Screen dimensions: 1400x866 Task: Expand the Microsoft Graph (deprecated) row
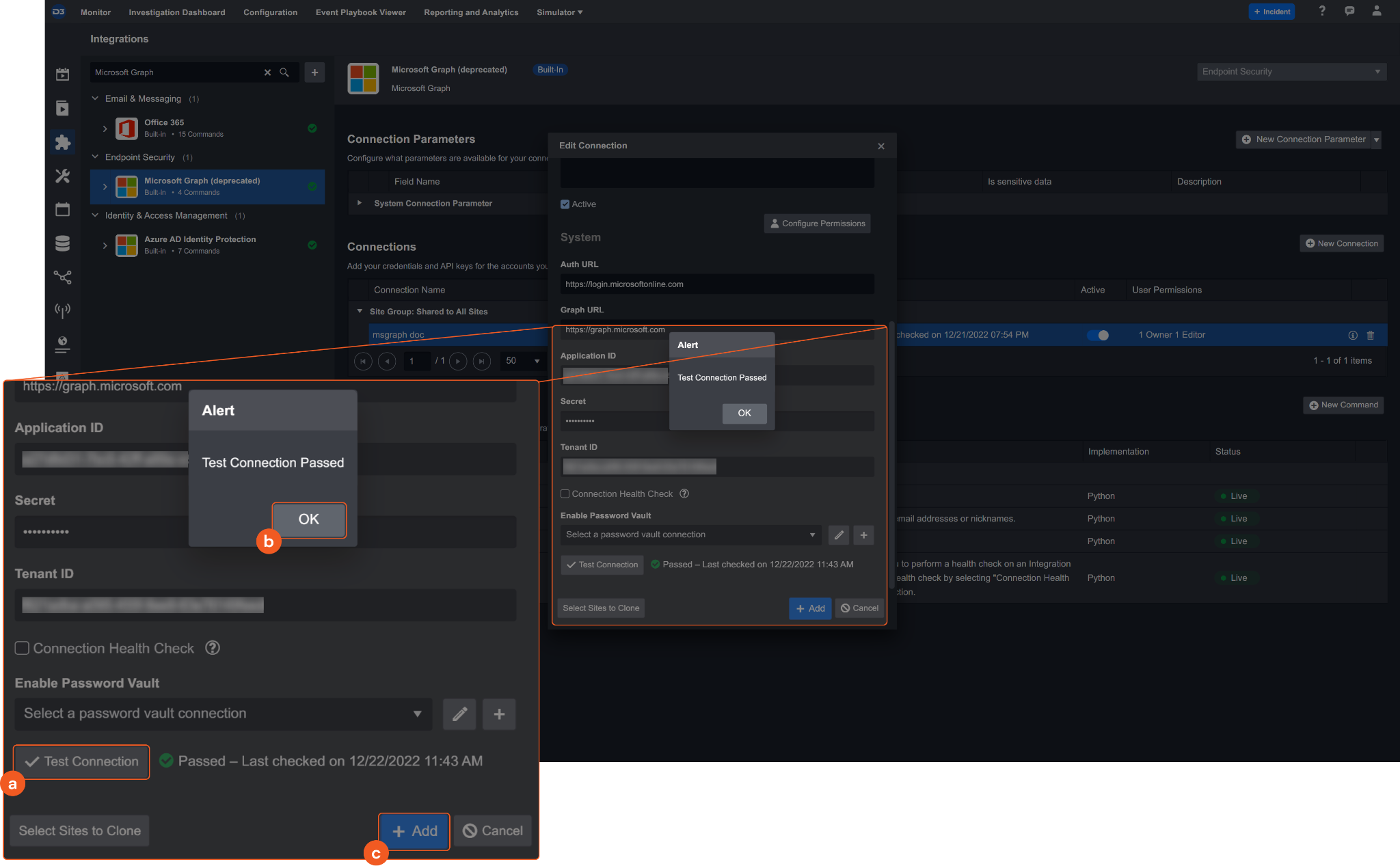pyautogui.click(x=105, y=187)
